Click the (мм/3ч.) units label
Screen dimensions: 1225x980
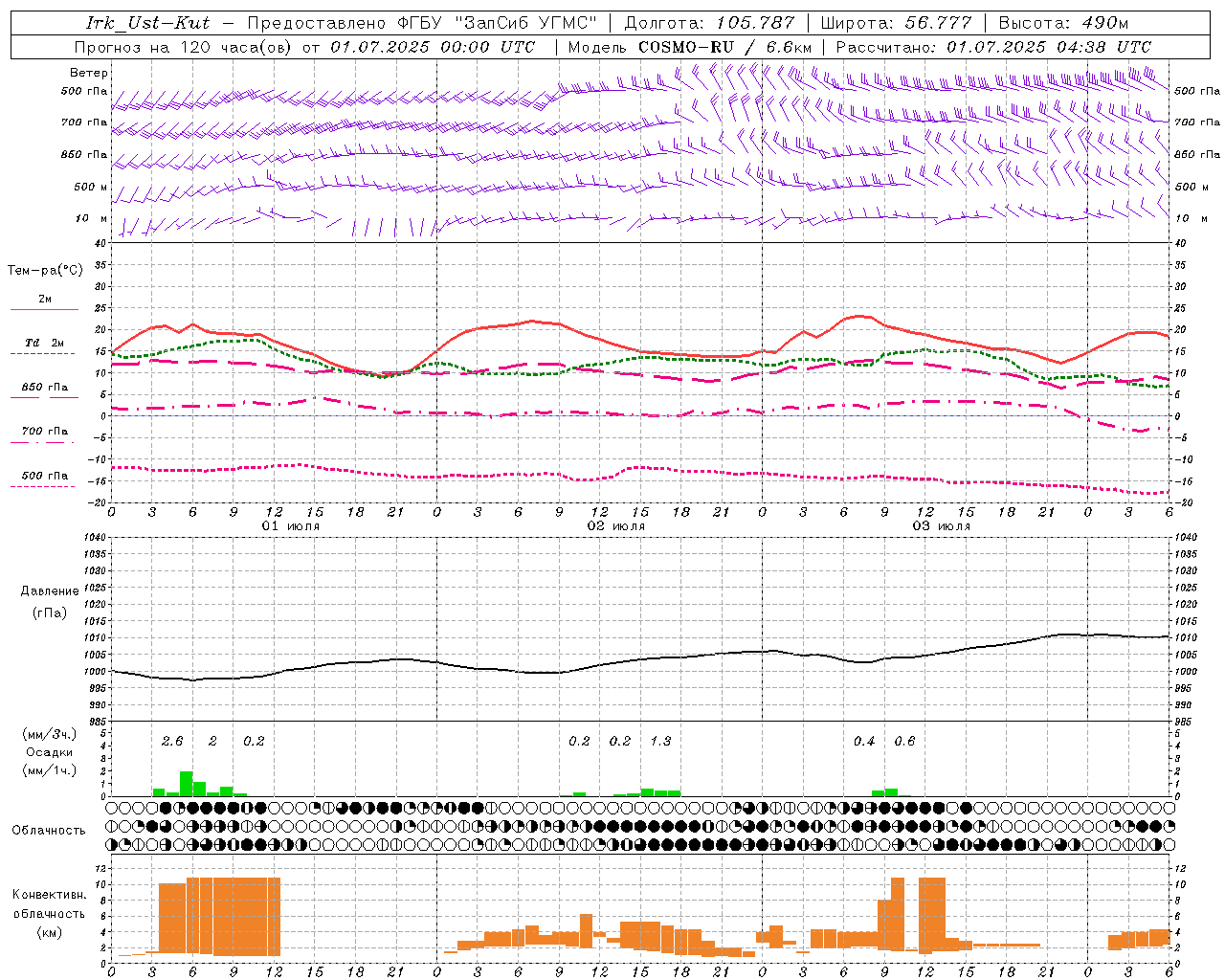point(50,735)
